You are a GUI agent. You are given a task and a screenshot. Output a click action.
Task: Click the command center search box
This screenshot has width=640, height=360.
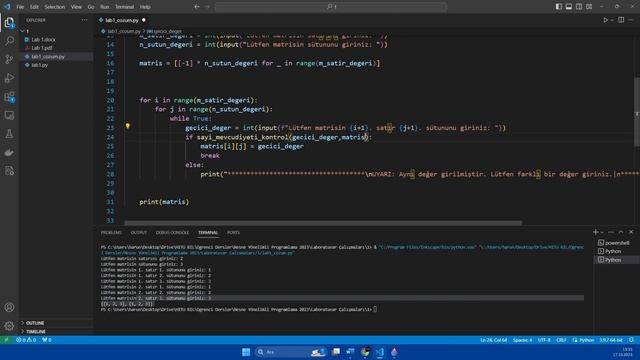pyautogui.click(x=331, y=7)
